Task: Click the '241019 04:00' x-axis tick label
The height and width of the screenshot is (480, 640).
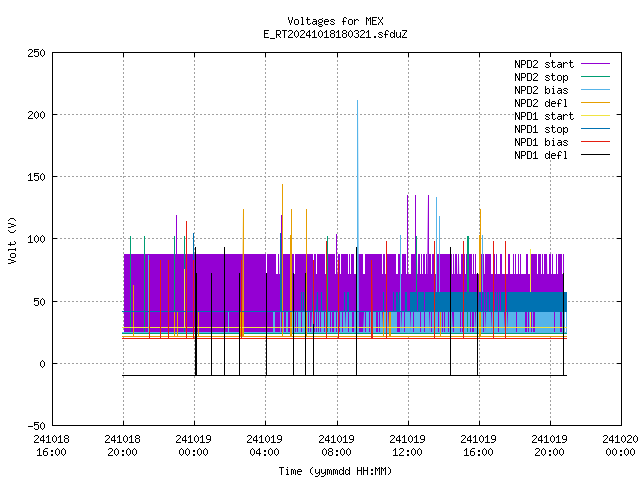Action: pos(264,446)
